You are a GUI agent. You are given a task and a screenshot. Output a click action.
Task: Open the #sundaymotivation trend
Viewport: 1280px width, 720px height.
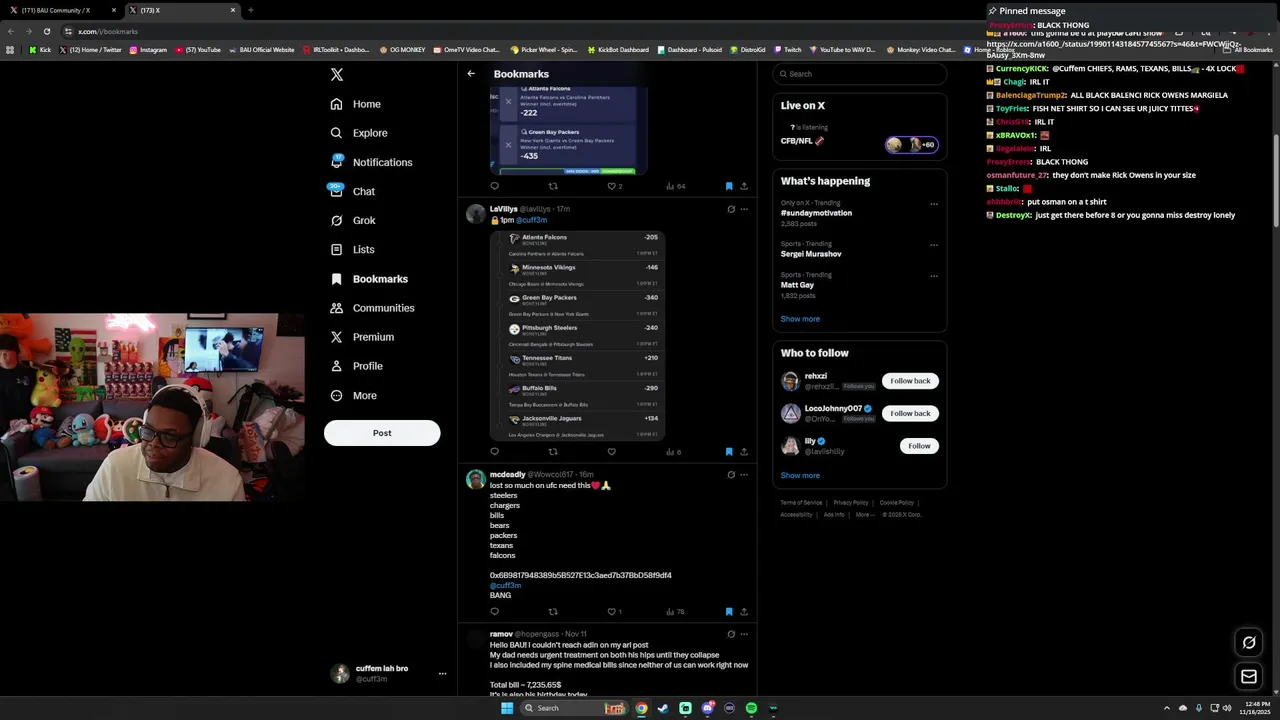coord(816,213)
